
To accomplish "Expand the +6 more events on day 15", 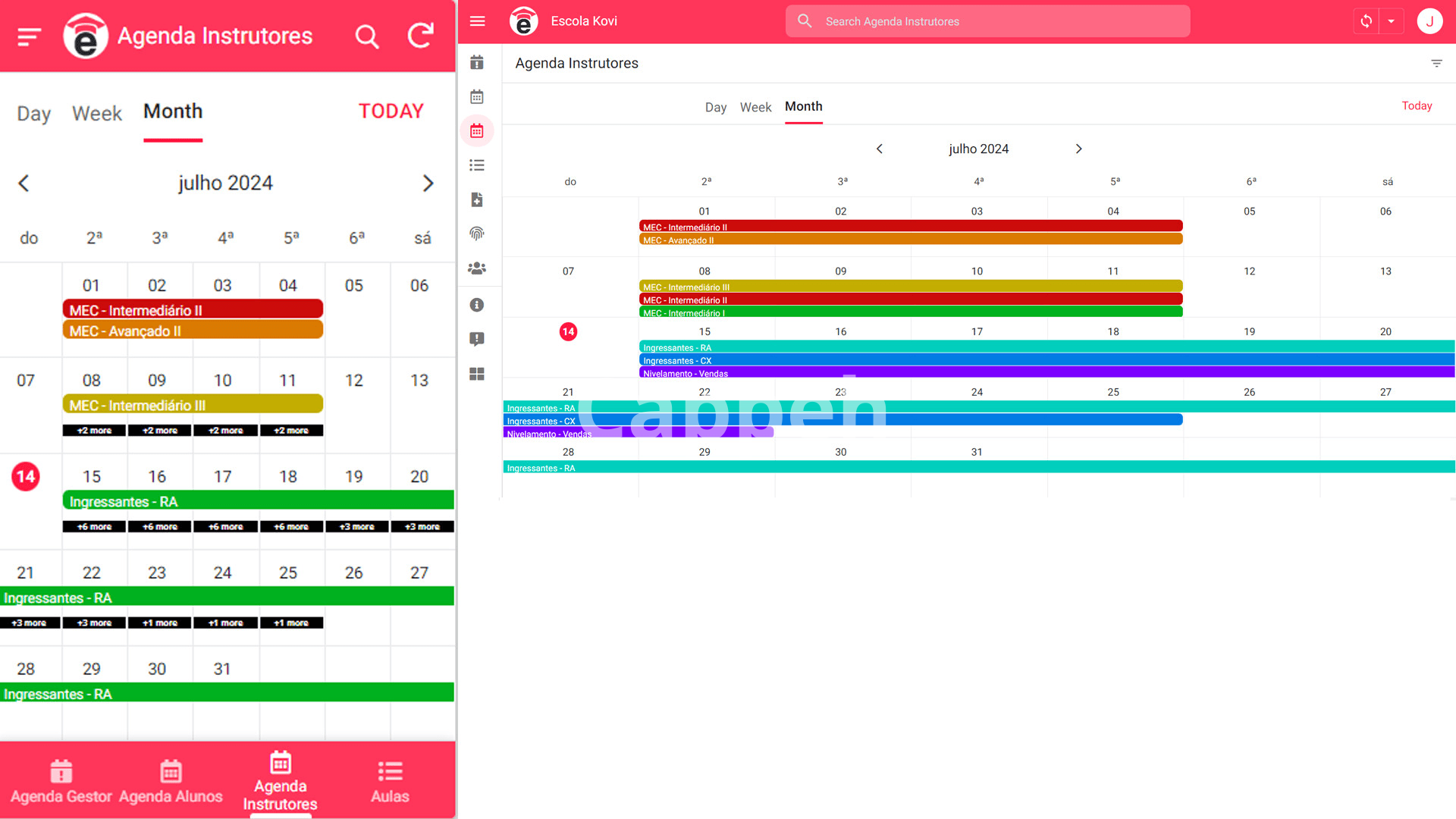I will [94, 526].
